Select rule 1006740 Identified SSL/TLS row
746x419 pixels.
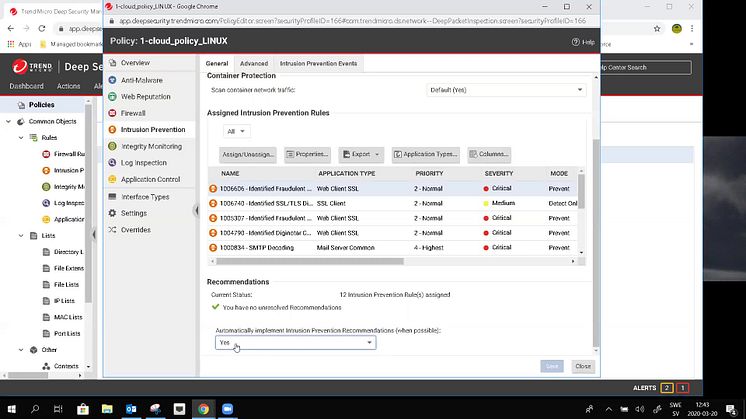(393, 204)
